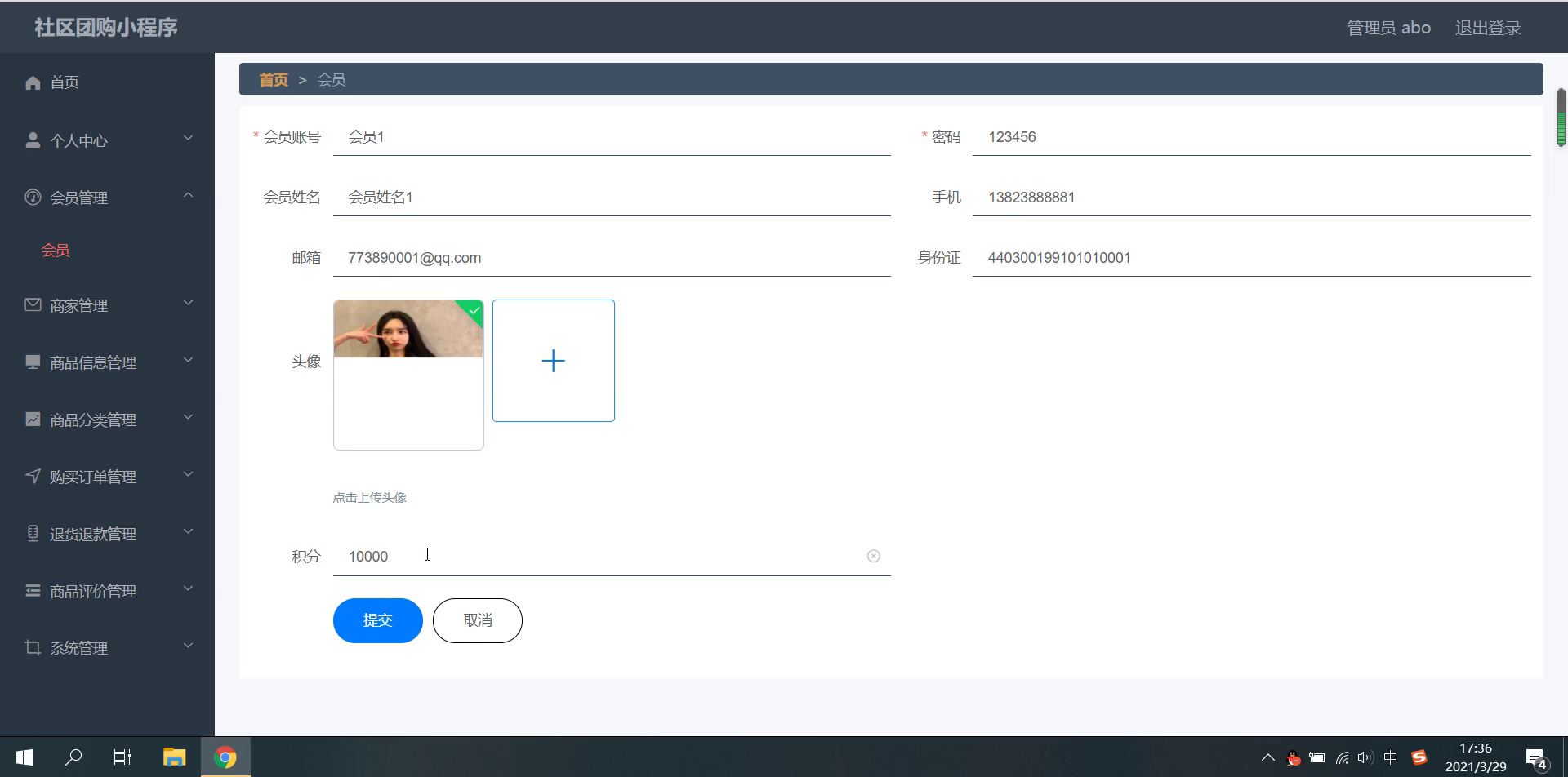1568x777 pixels.
Task: Expand 商品分类管理 with its chevron
Action: pos(189,417)
